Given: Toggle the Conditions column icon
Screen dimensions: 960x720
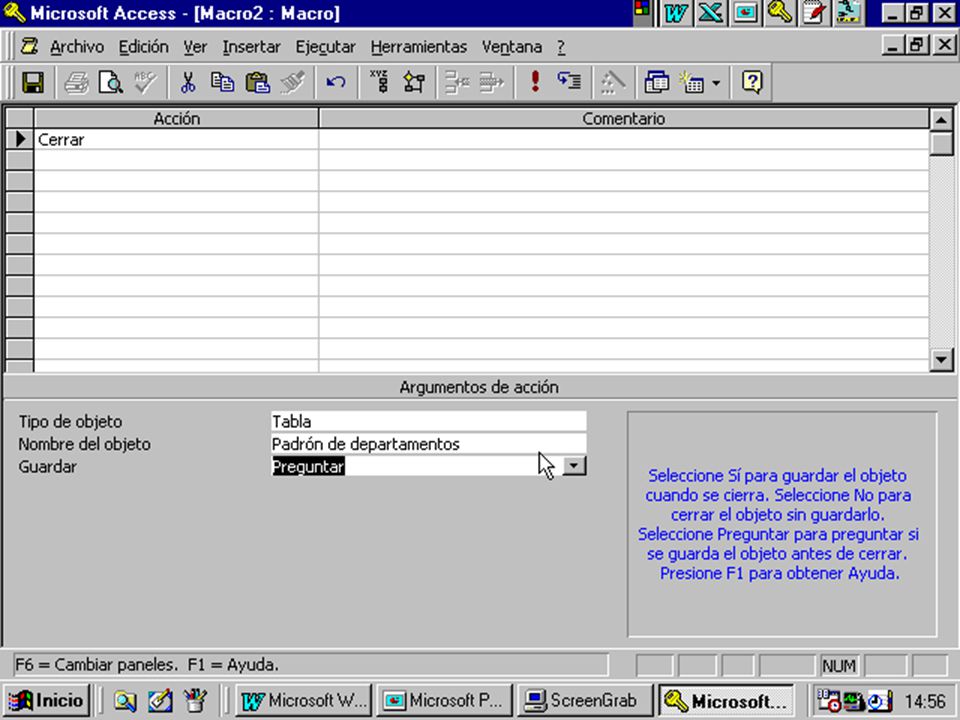Looking at the screenshot, I should click(414, 82).
